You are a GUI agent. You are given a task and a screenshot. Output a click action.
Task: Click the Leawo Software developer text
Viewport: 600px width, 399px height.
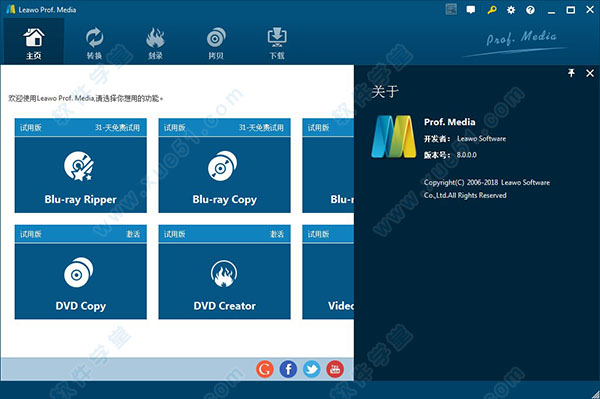pos(482,139)
